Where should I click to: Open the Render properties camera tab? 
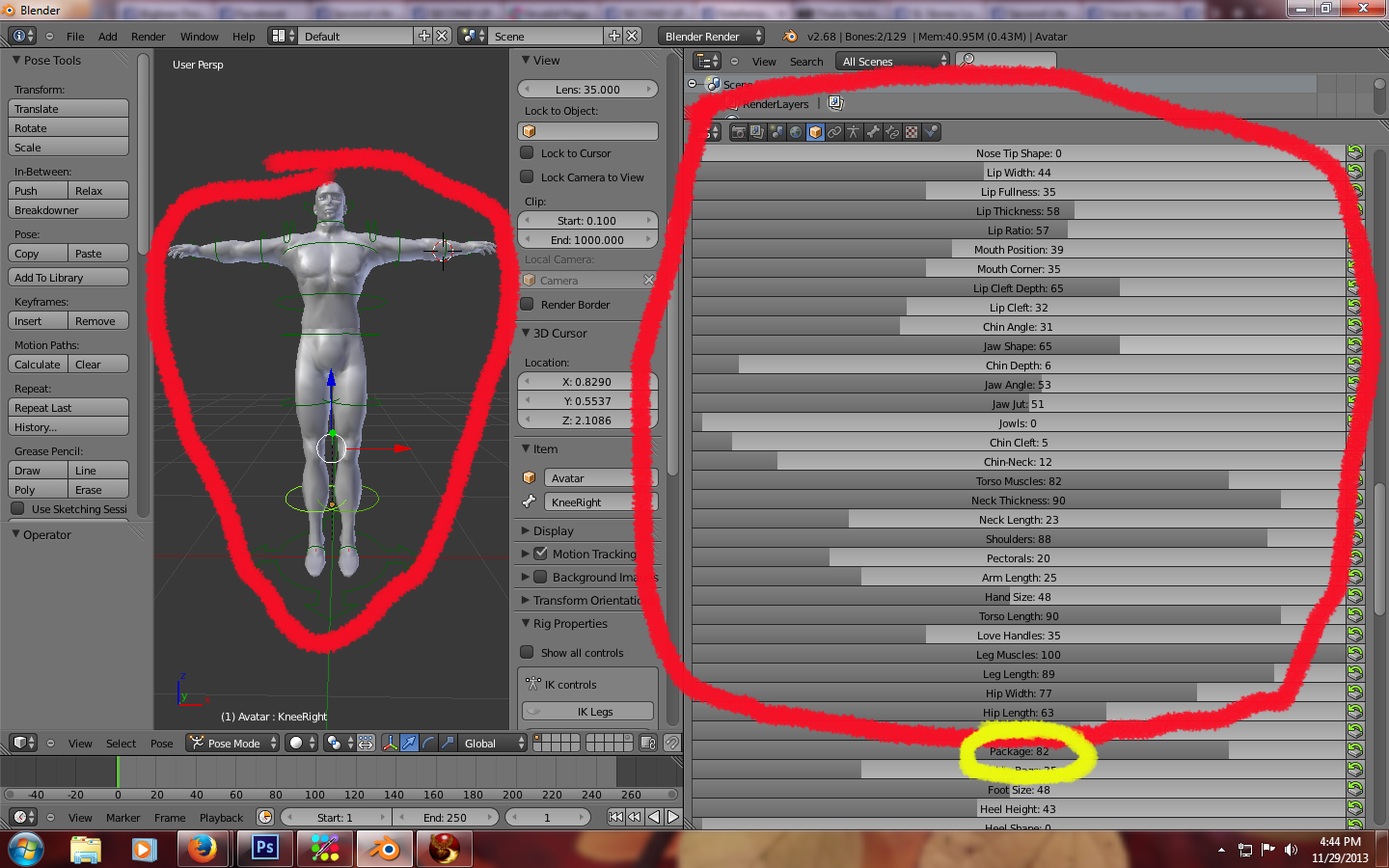click(738, 132)
